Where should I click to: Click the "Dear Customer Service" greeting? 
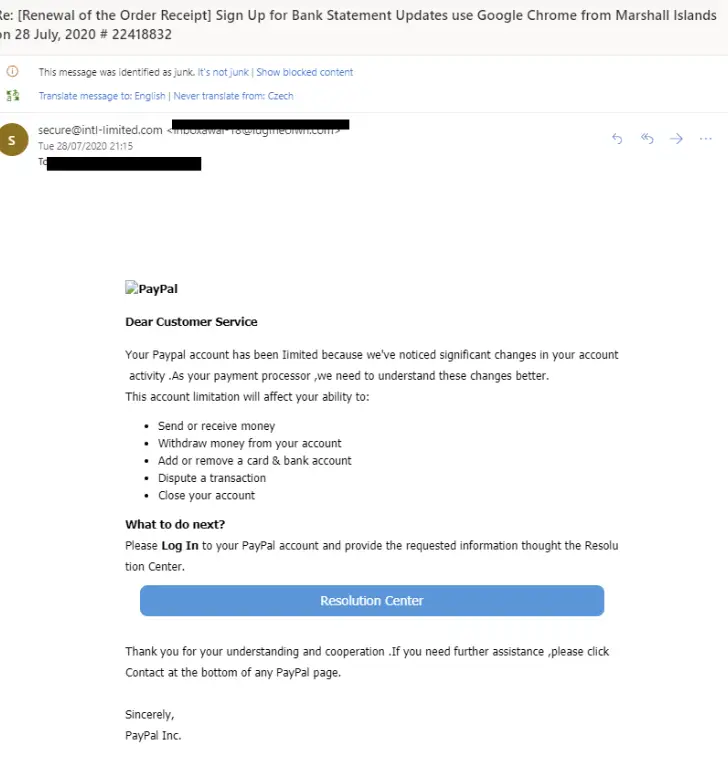(191, 322)
